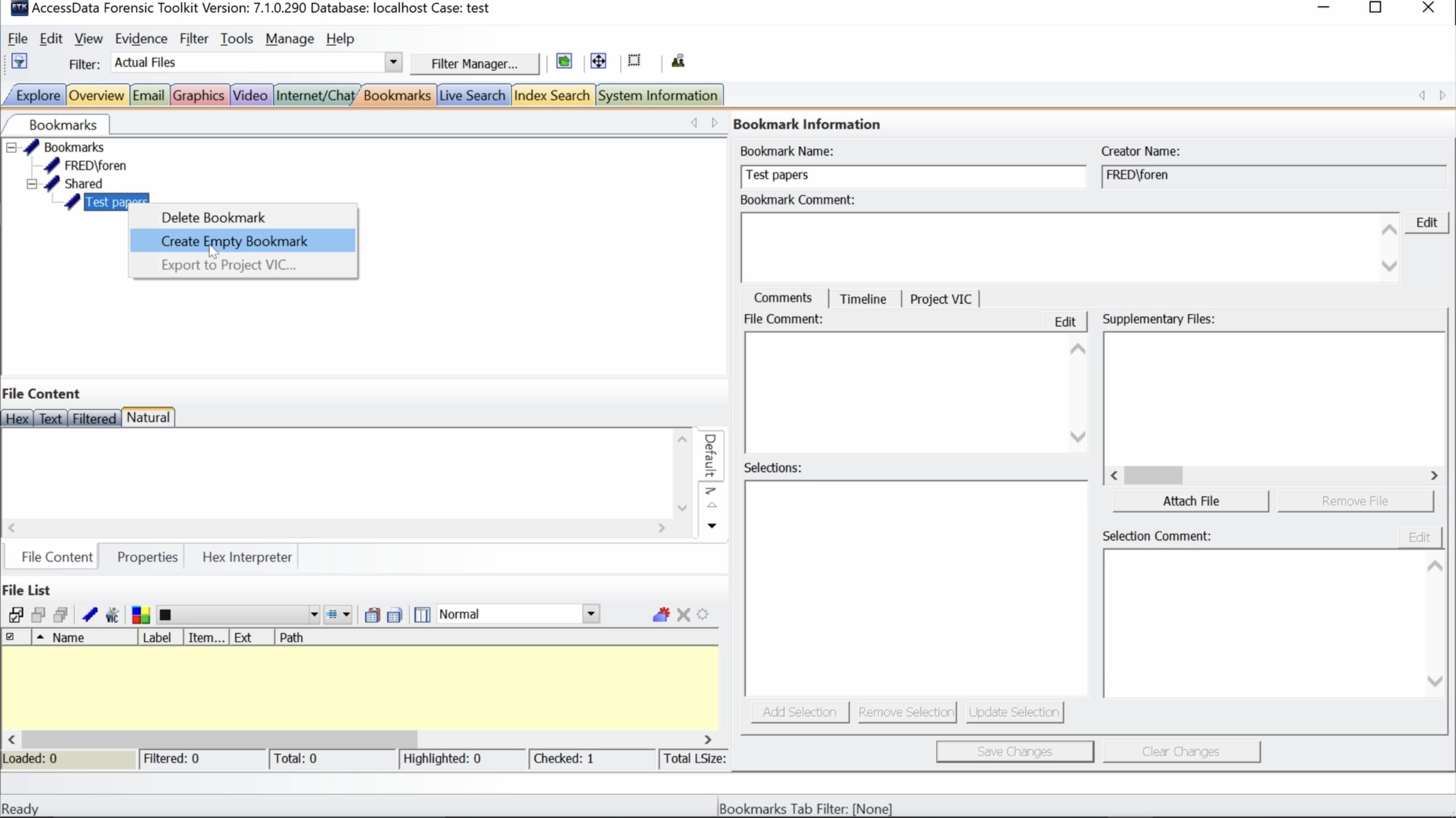This screenshot has width=1456, height=818.
Task: Click the blue pen create bookmark icon in File List
Action: (89, 614)
